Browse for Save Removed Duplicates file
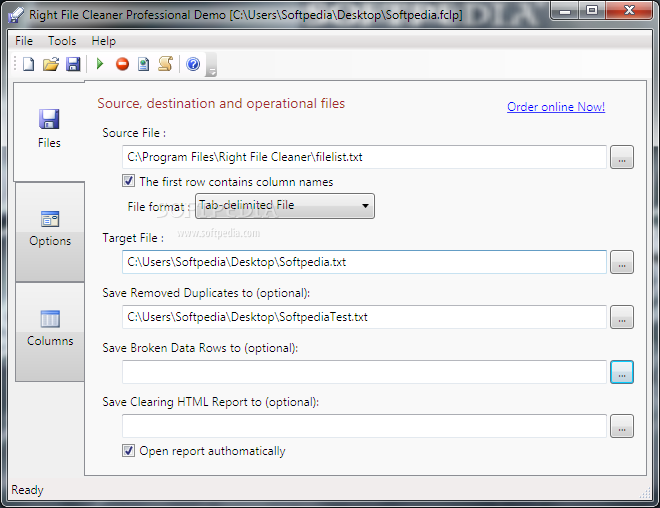Viewport: 660px width, 508px height. click(x=622, y=317)
